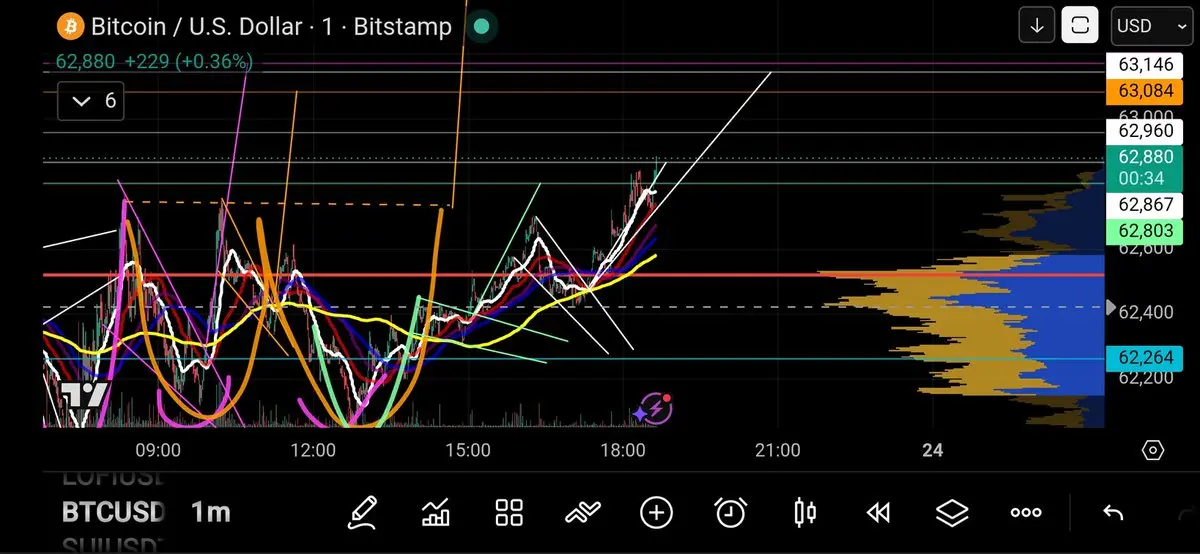Select the 62,867 price label
Image resolution: width=1200 pixels, height=554 pixels.
click(1145, 205)
